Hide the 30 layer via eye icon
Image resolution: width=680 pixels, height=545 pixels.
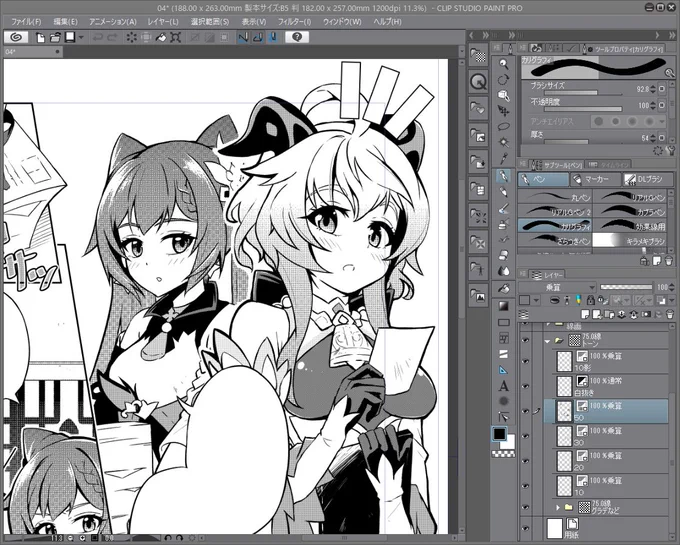click(526, 436)
